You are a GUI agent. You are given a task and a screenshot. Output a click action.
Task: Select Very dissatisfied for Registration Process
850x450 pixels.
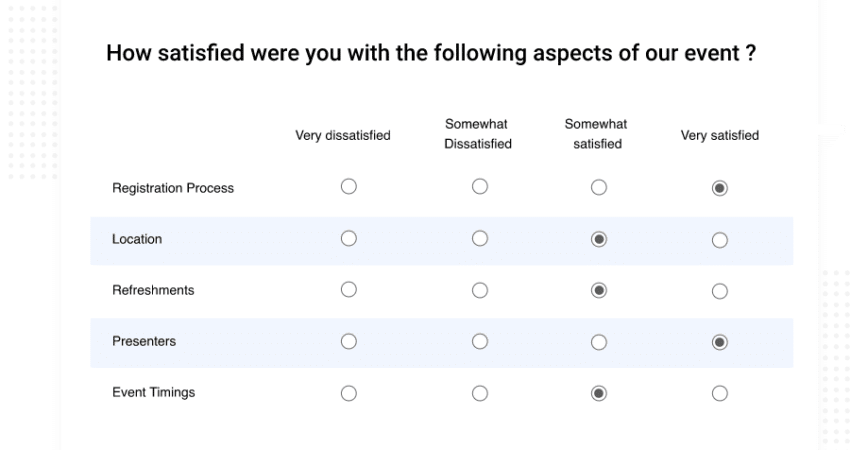[x=349, y=187]
